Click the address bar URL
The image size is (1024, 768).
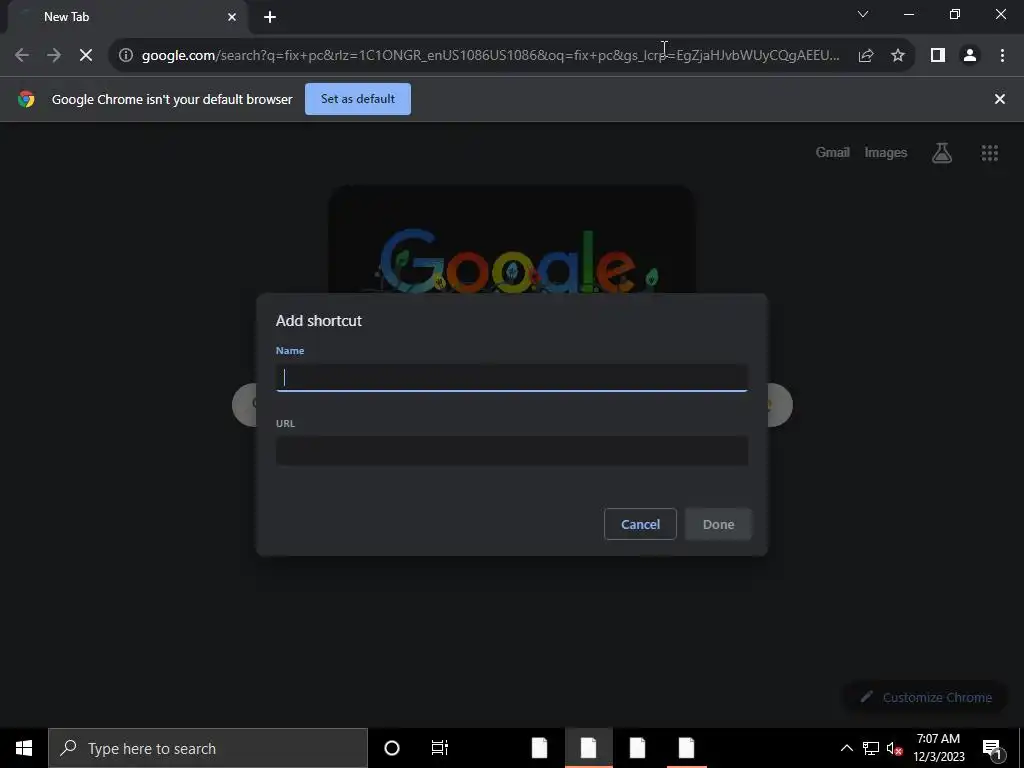490,56
